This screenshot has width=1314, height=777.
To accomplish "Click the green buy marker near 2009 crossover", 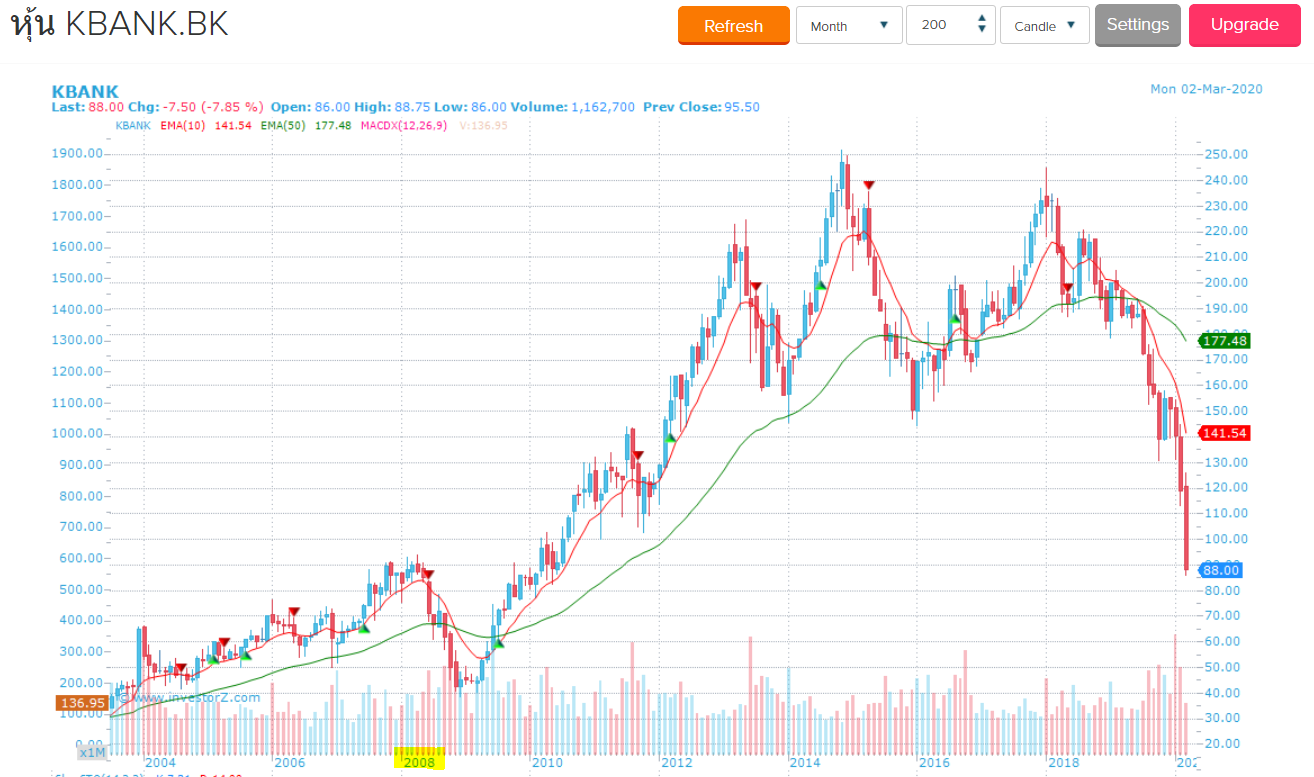I will 498,643.
